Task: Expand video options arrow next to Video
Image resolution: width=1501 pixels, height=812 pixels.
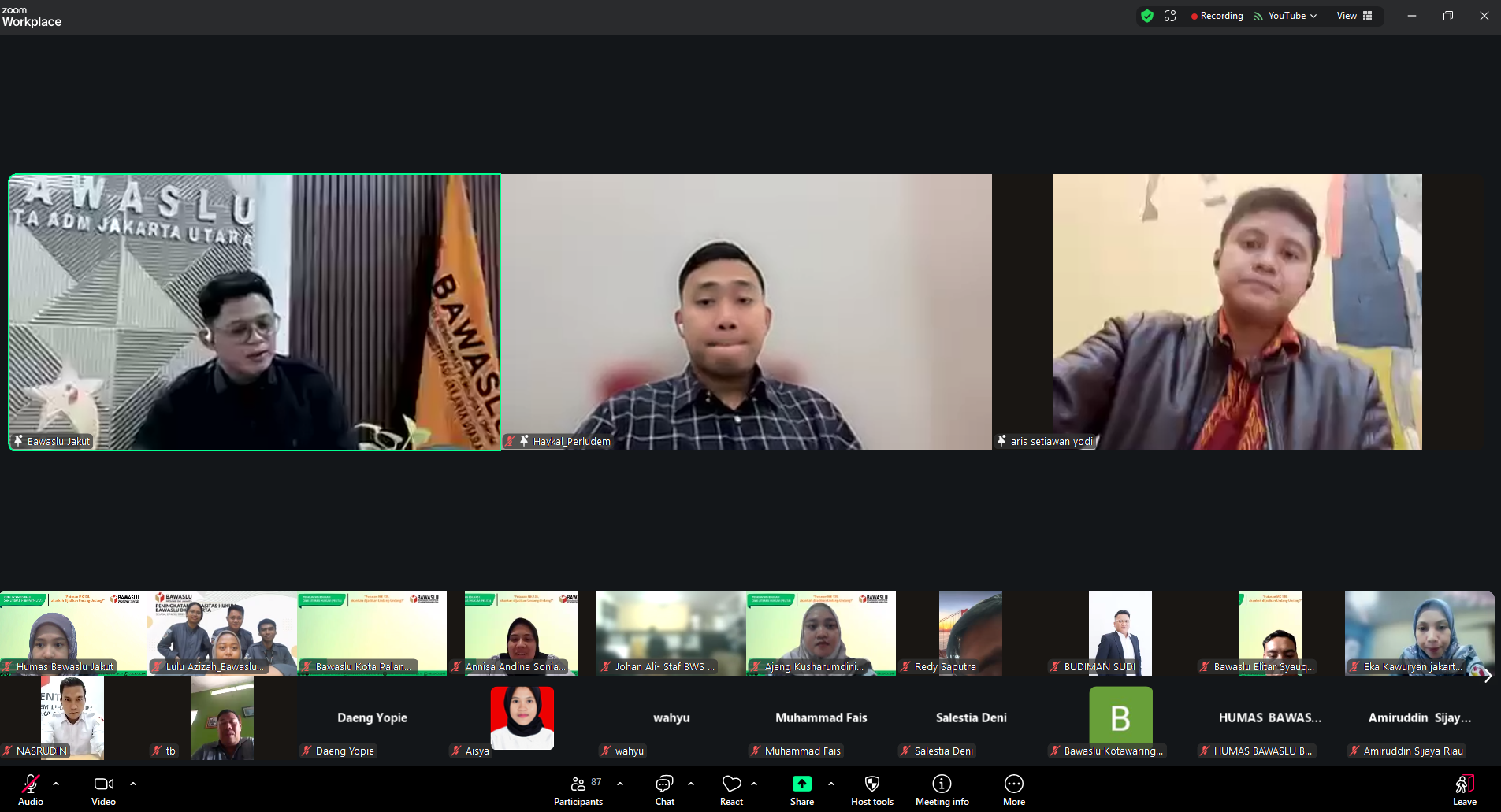Action: (x=133, y=784)
